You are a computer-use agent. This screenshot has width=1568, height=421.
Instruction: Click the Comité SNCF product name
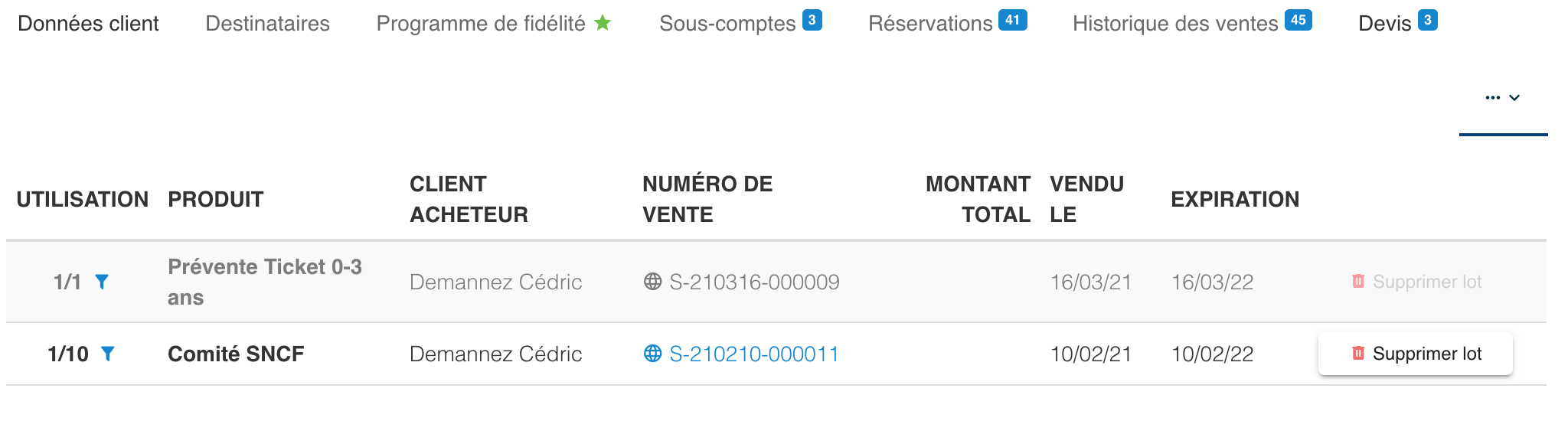click(236, 354)
